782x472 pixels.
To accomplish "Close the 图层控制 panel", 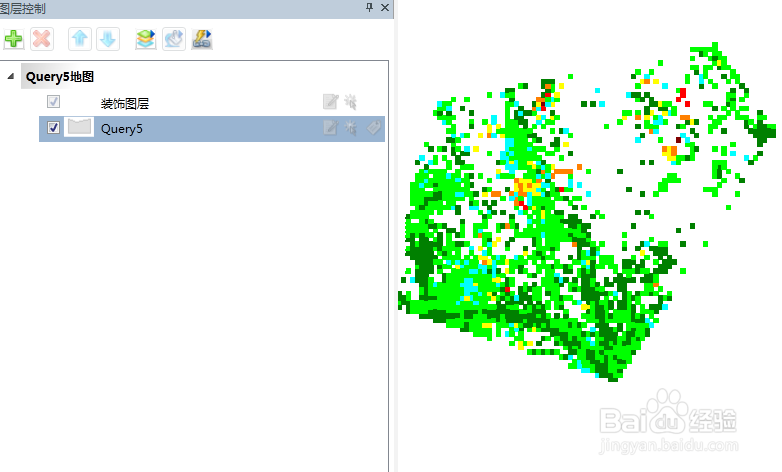I will [x=385, y=7].
